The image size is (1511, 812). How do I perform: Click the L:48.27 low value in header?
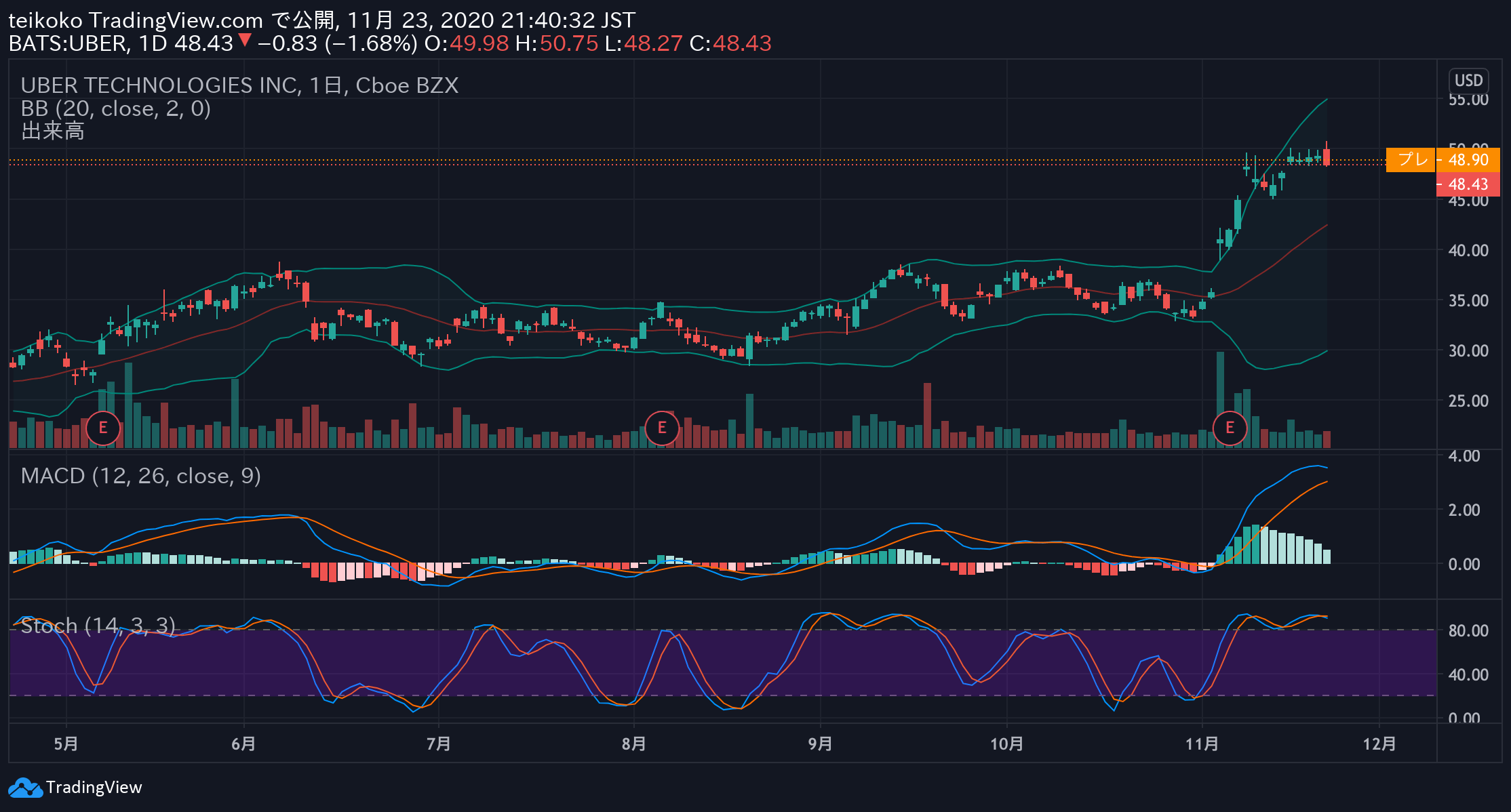(x=644, y=43)
